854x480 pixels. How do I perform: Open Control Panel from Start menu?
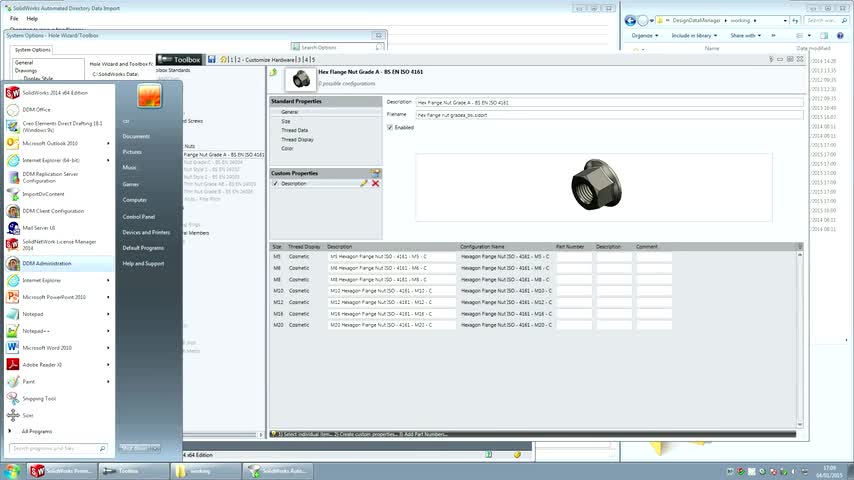point(139,216)
